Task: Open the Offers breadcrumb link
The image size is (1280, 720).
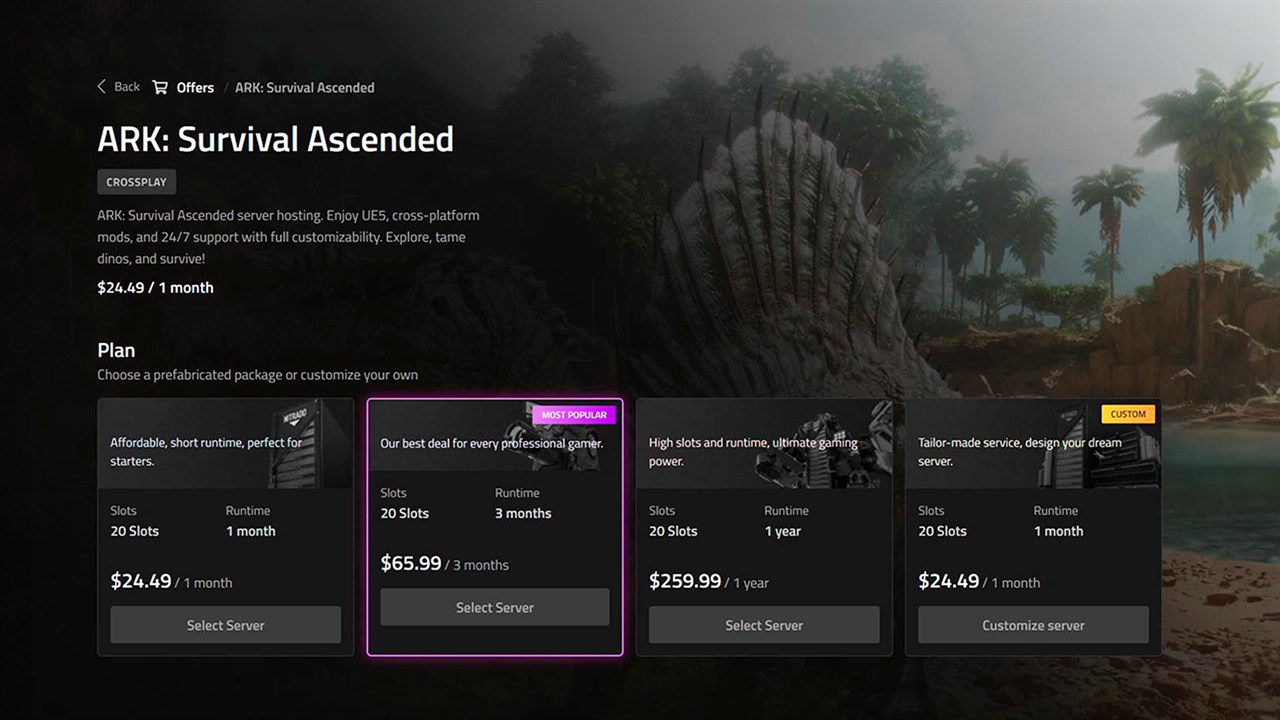Action: (x=195, y=88)
